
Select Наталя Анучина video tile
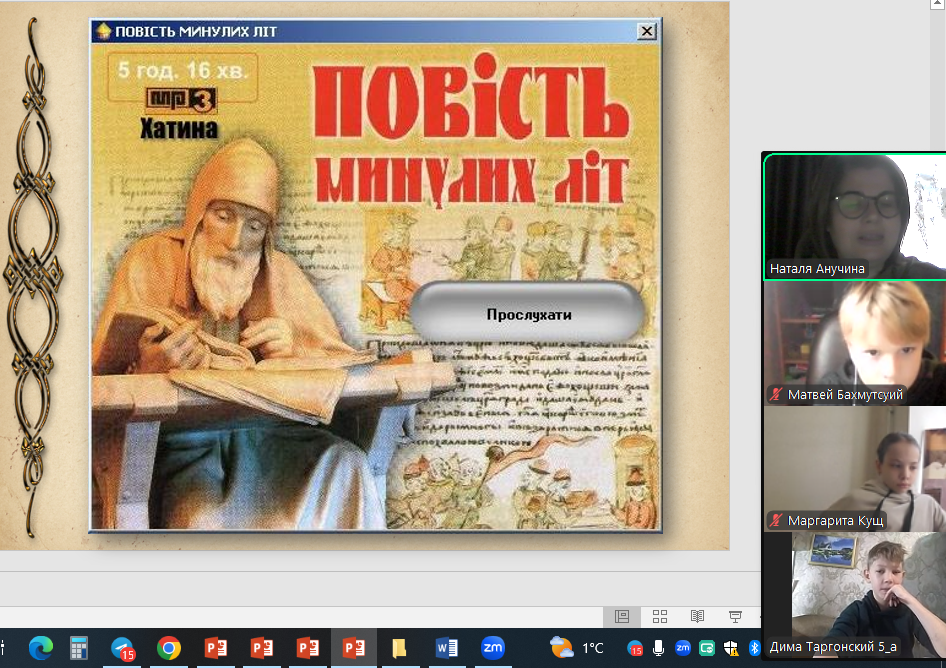(x=855, y=217)
